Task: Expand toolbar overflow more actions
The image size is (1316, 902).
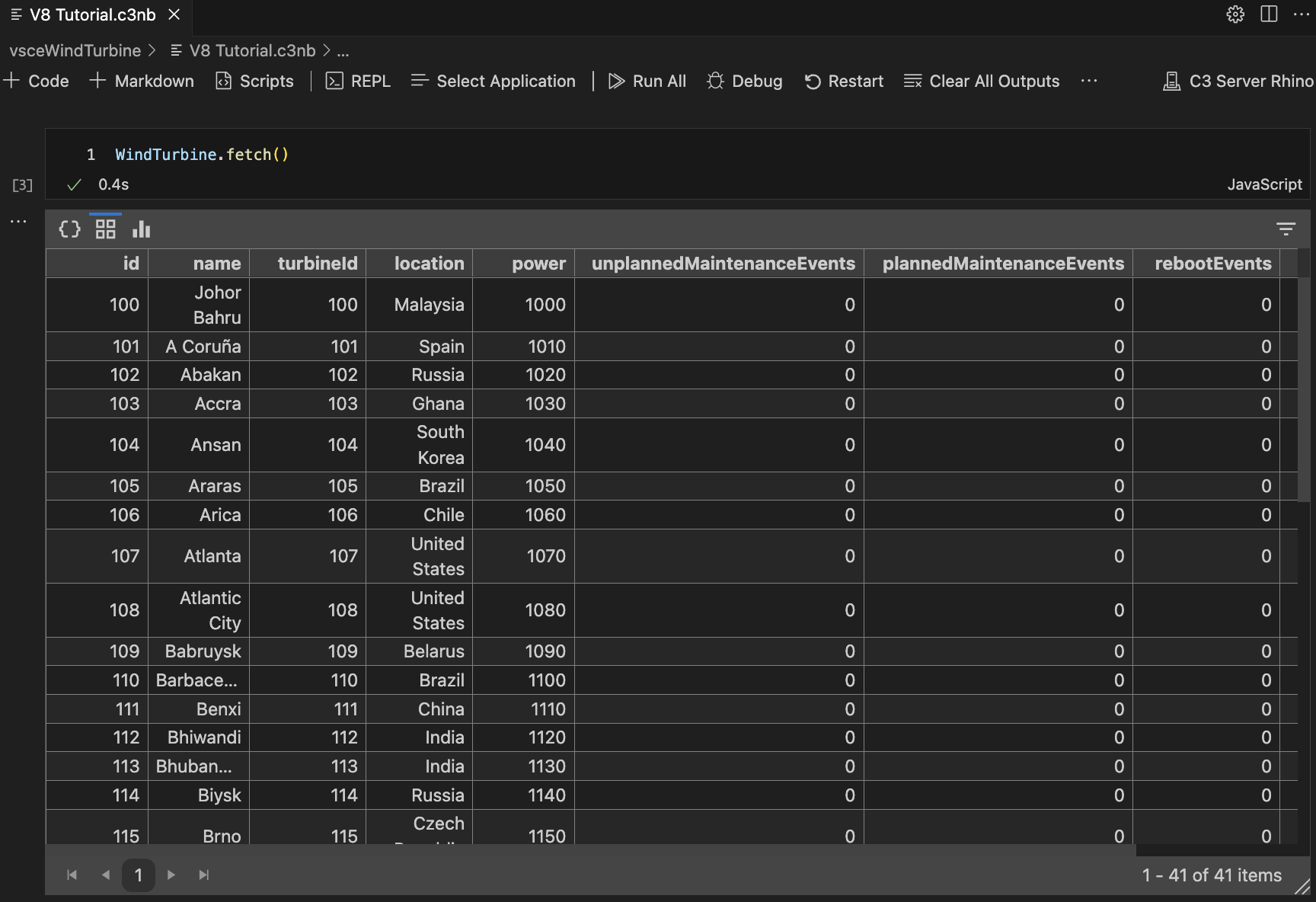Action: click(1089, 81)
